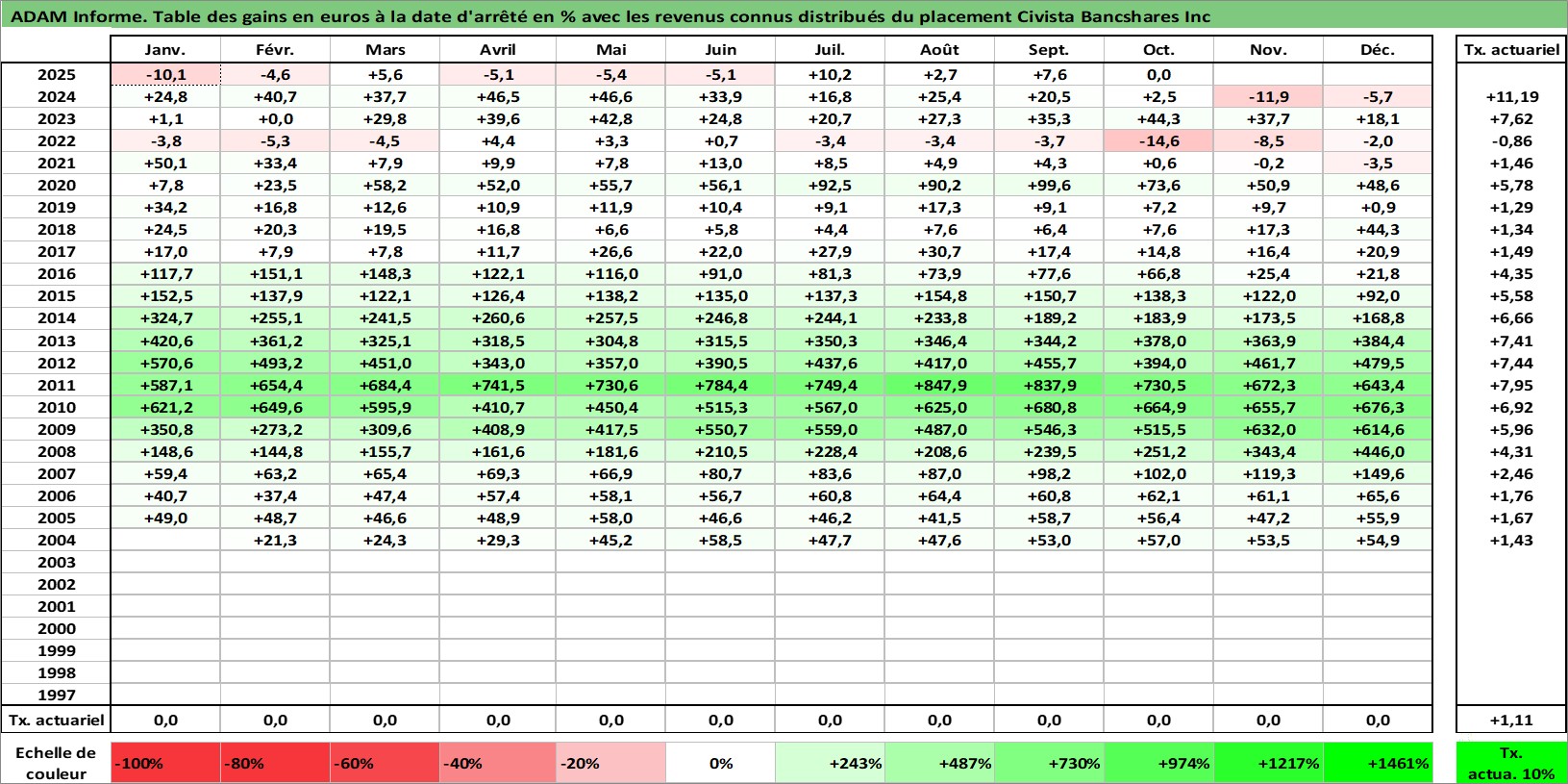The image size is (1568, 784).
Task: Click the 0% white color scale cell
Action: coord(720,763)
